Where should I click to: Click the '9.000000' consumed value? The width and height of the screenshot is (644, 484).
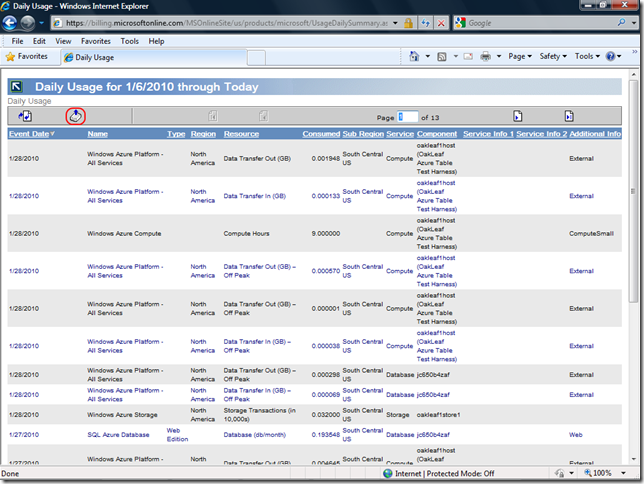[326, 233]
